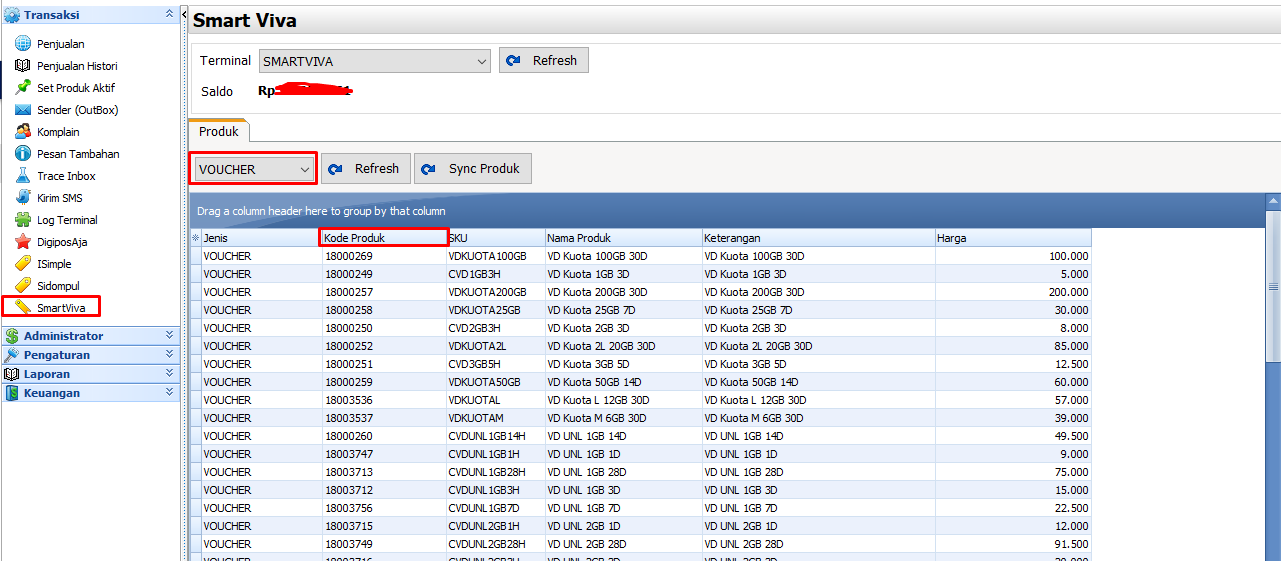Expand the Keuangan section
This screenshot has width=1281, height=561.
click(169, 393)
